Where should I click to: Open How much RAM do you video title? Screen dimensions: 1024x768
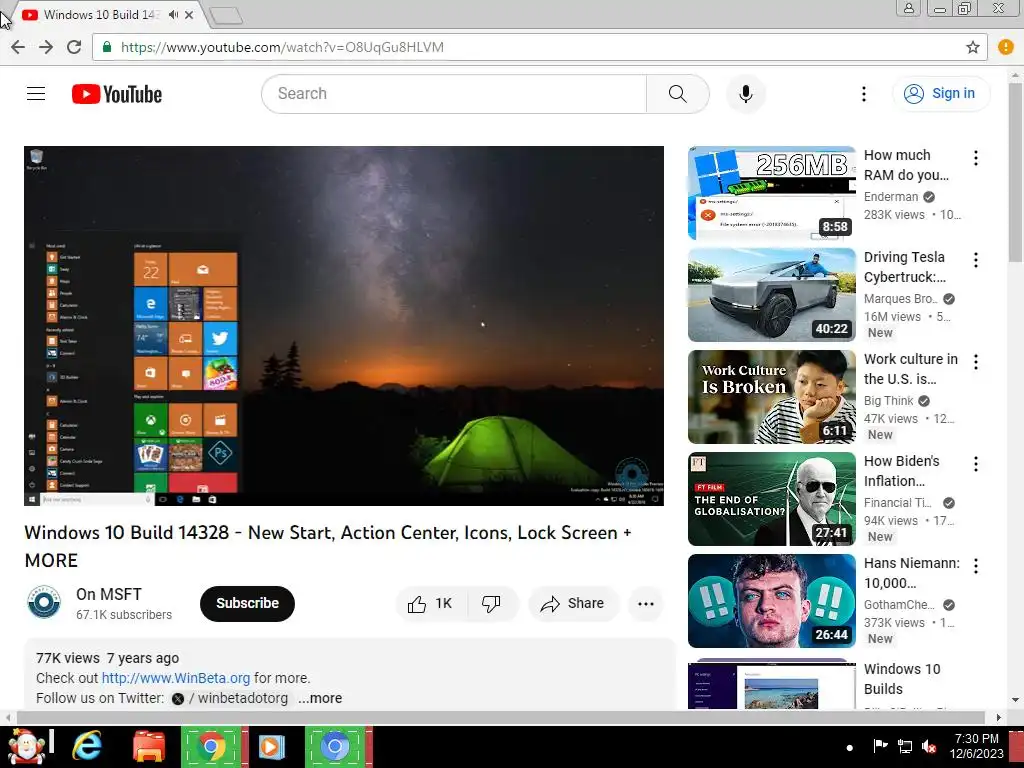pos(906,165)
